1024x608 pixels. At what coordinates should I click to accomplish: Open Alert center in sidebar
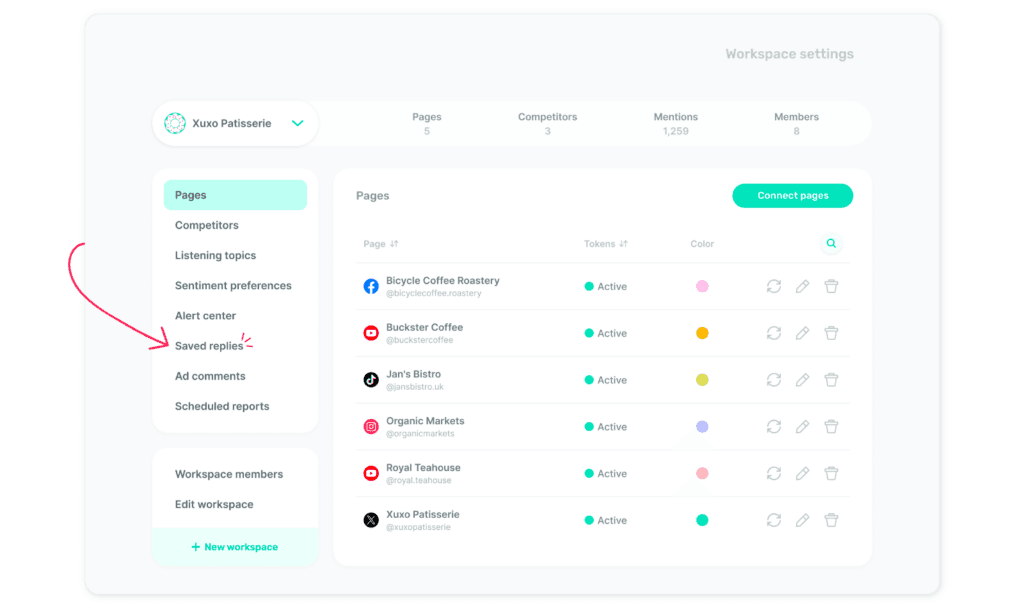(x=205, y=315)
